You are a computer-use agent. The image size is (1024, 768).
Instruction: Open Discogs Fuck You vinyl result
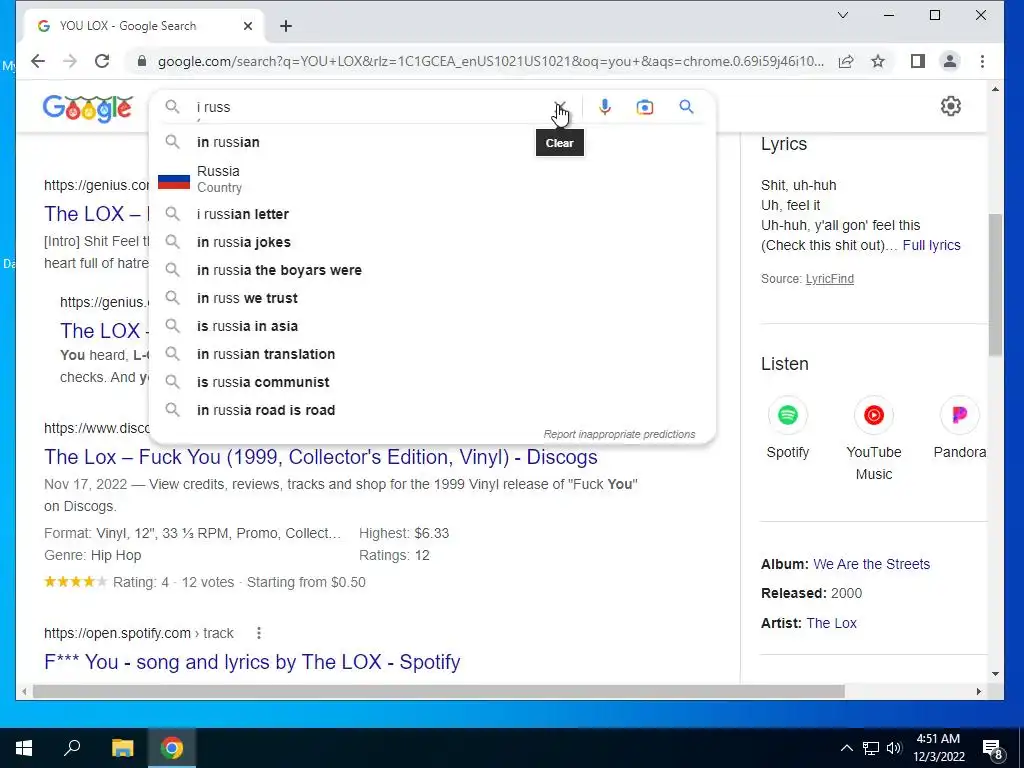point(321,457)
